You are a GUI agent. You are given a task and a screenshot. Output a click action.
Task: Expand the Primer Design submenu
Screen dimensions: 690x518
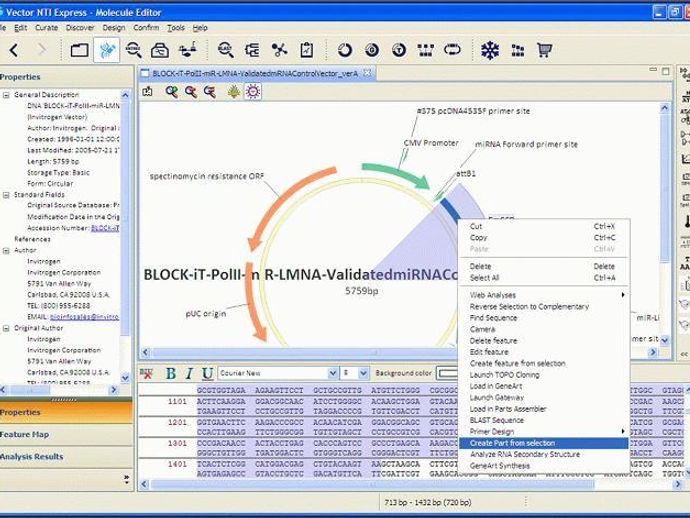tap(543, 432)
